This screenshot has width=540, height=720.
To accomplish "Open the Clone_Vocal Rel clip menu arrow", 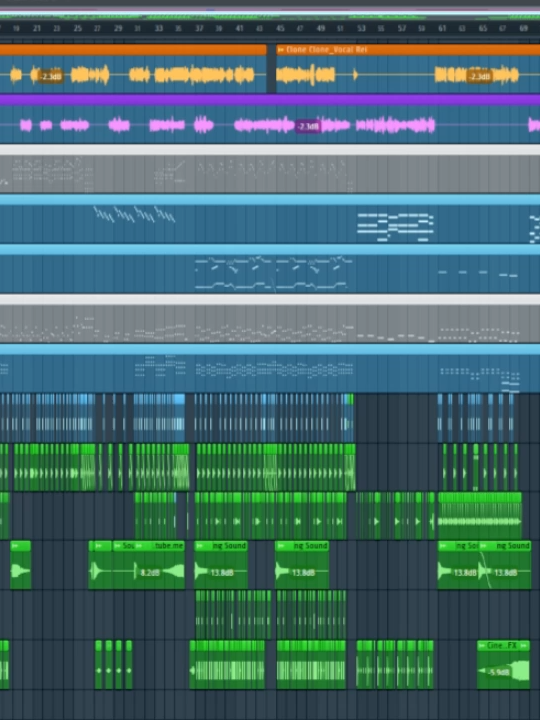I will pos(281,50).
